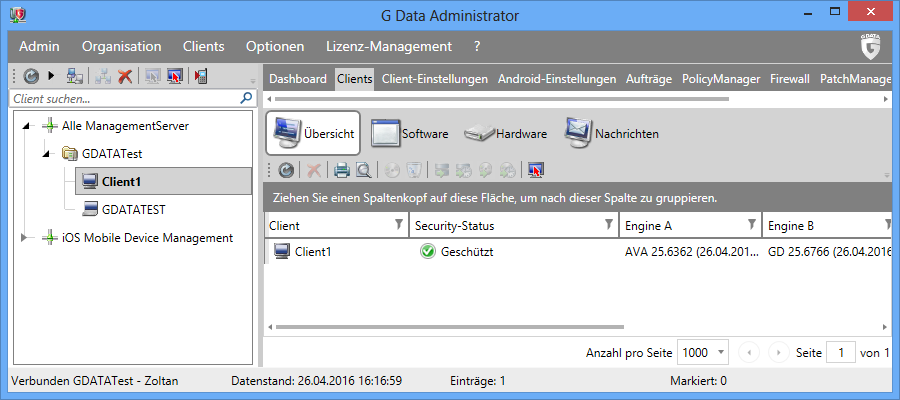Click the mobile phone icon in left toolbar
900x400 pixels.
200,76
